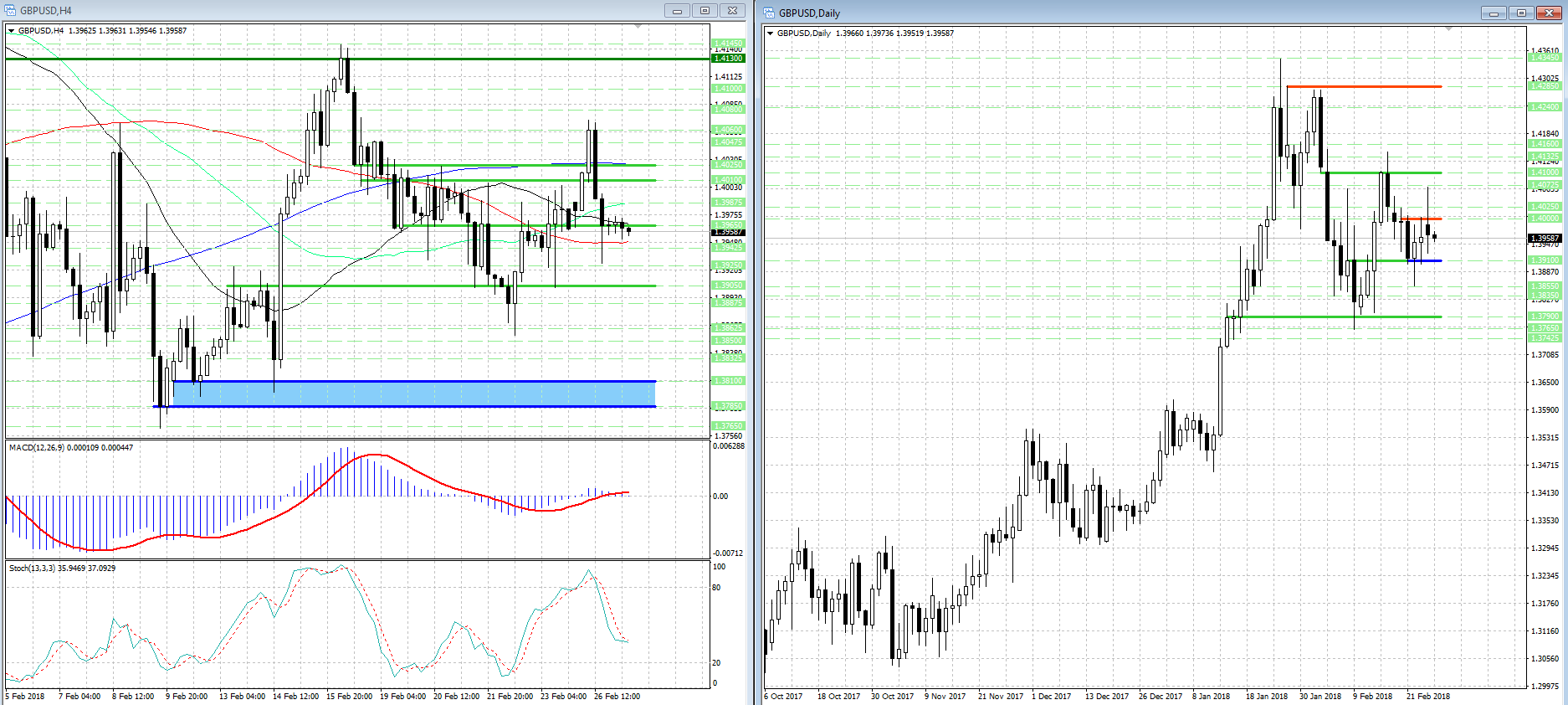Minimize the GBPUSD,H4 chart window
This screenshot has width=1568, height=705.
coord(677,11)
